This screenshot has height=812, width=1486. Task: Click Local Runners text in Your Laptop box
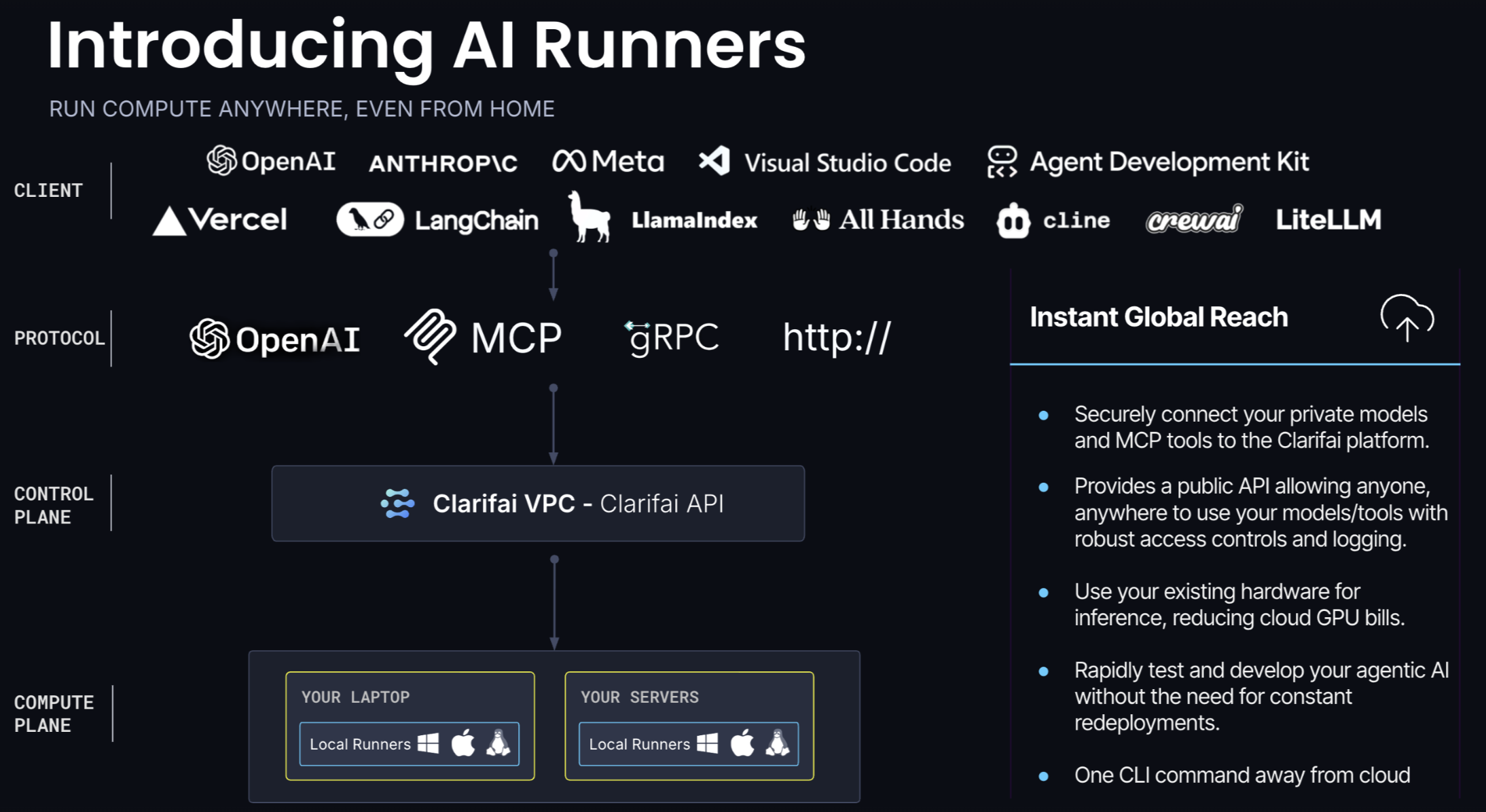(x=360, y=744)
